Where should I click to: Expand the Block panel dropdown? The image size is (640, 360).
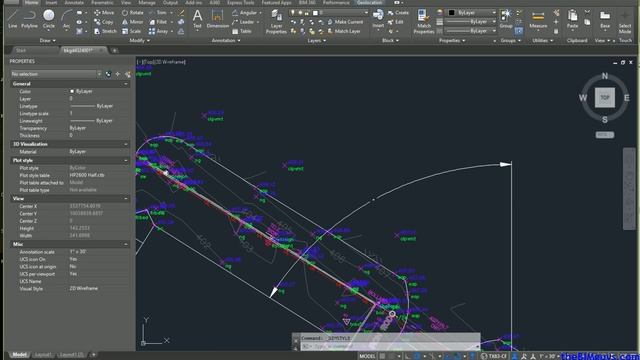tap(390, 40)
